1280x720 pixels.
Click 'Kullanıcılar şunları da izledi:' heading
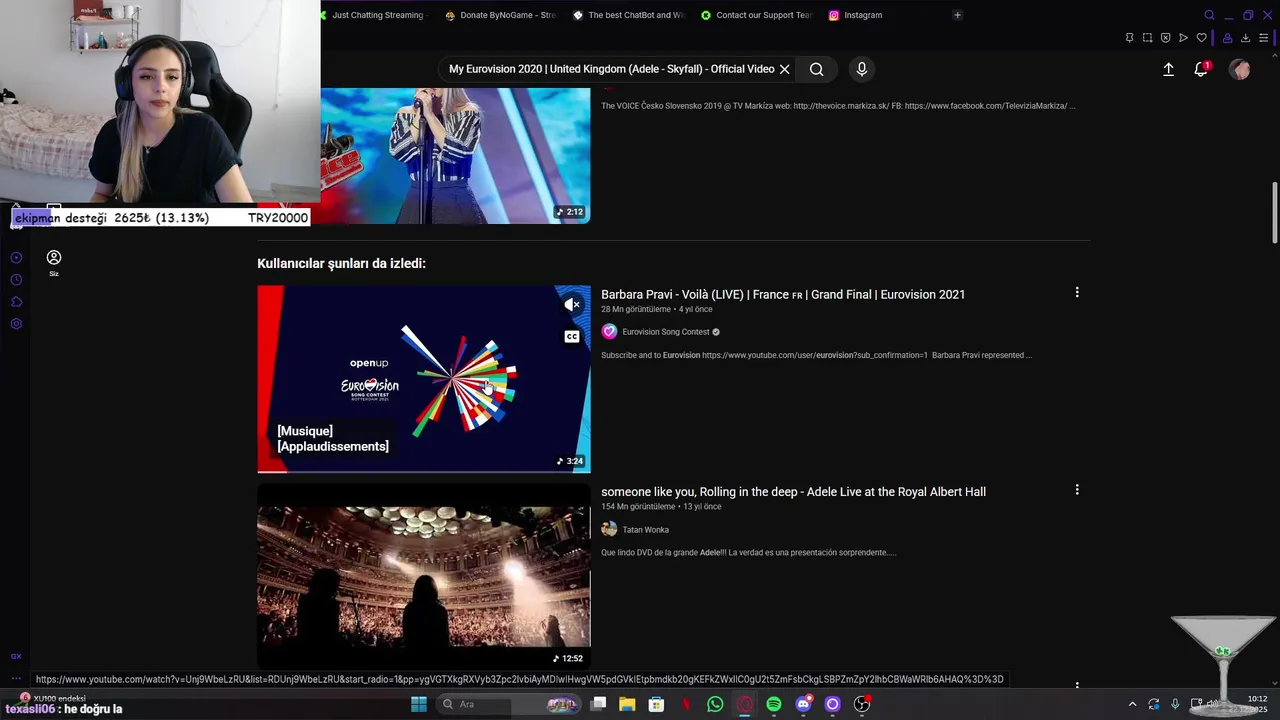coord(341,263)
